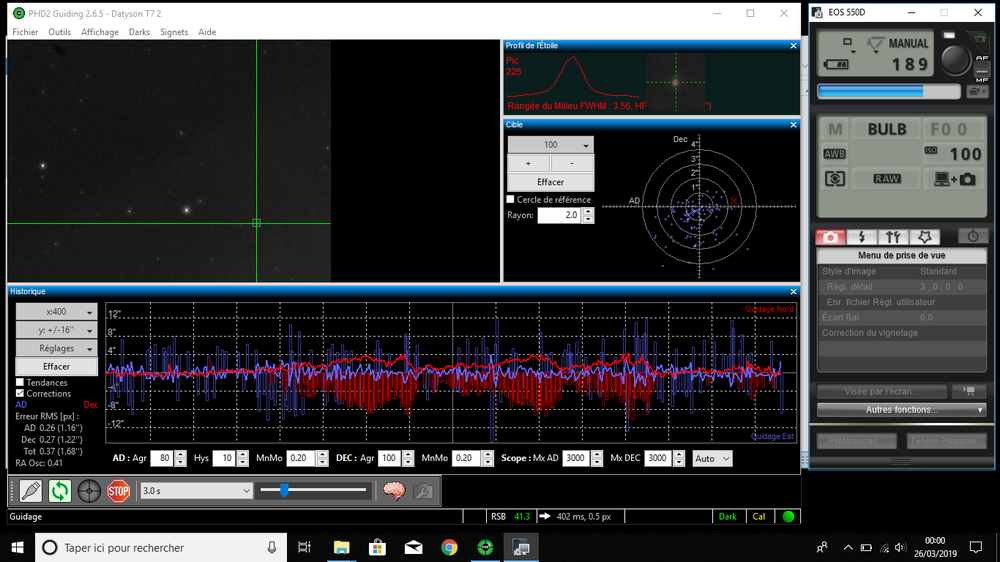Screen dimensions: 1000x562
Task: Open the Signets menu
Action: point(174,32)
